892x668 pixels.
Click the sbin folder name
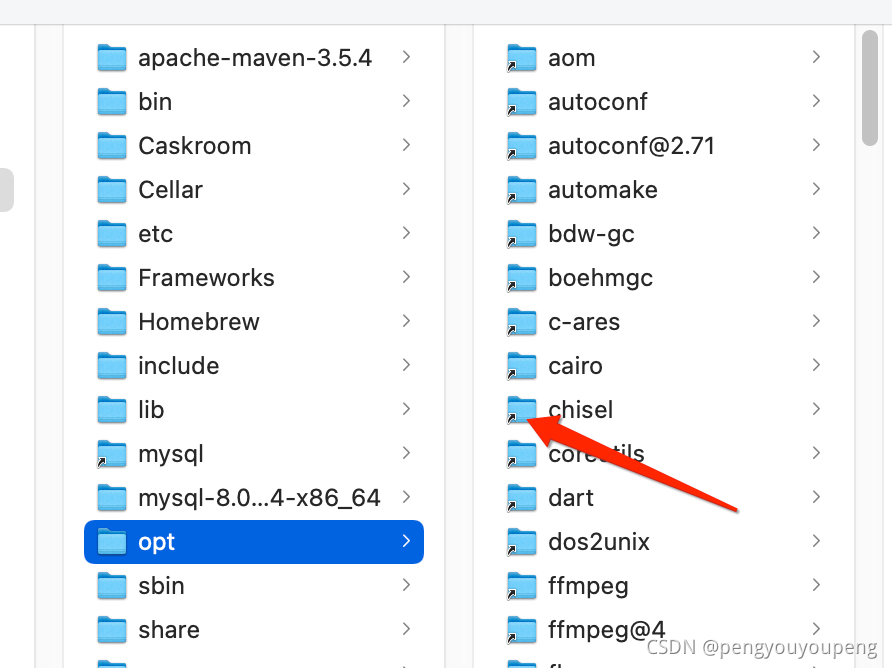click(161, 586)
